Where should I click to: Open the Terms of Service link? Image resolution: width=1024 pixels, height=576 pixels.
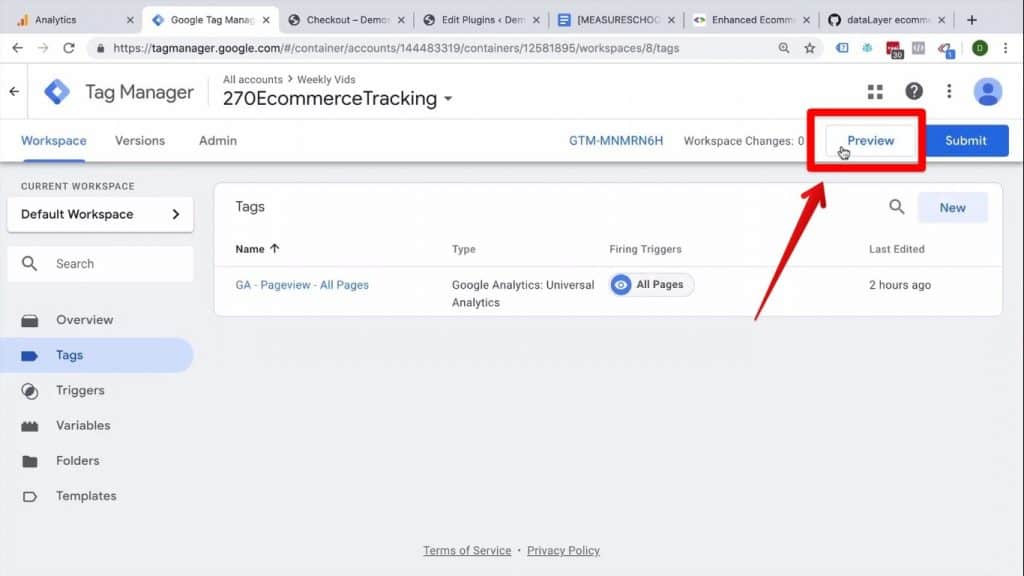click(467, 551)
